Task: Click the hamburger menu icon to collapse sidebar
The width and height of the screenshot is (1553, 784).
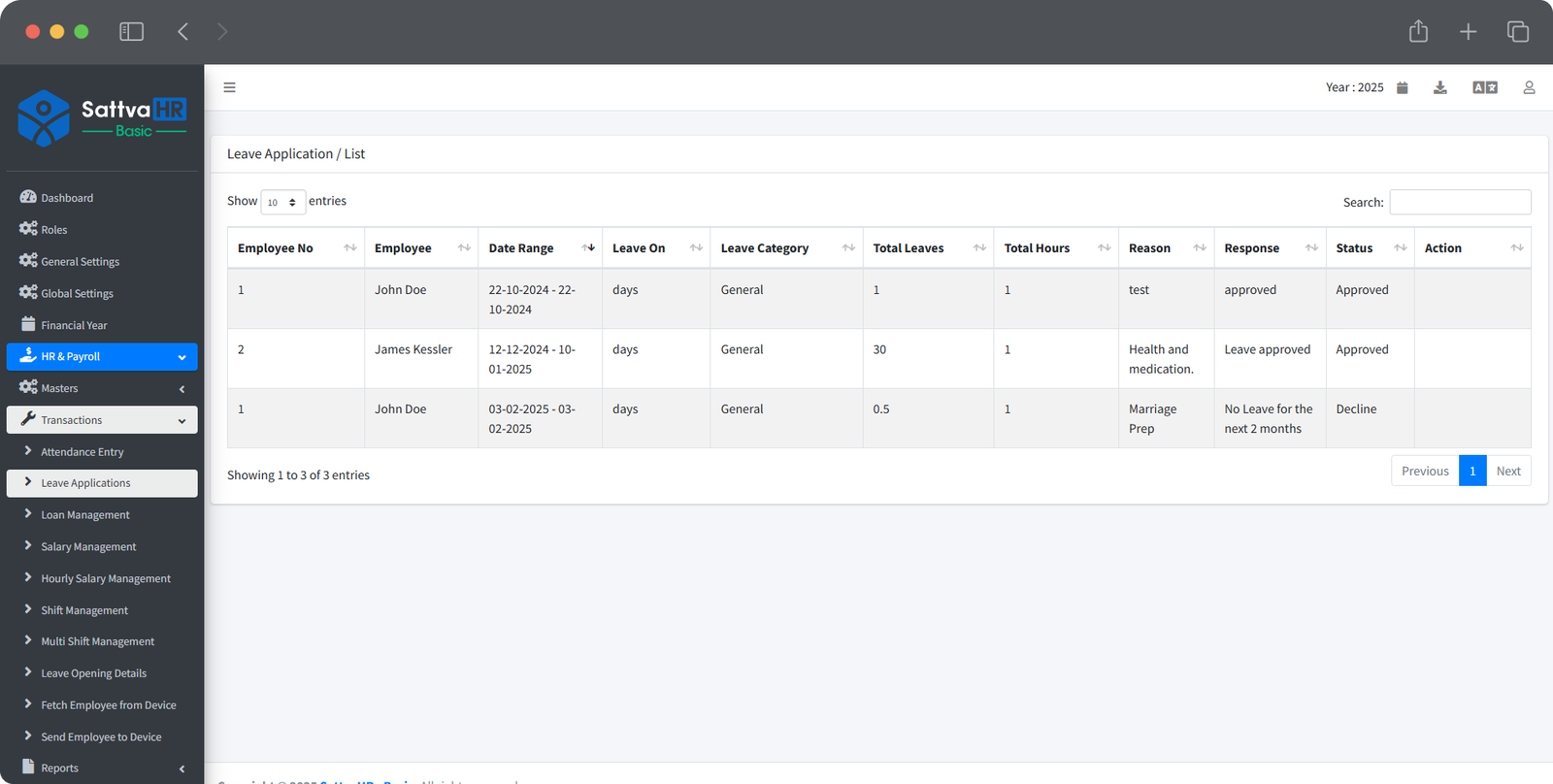Action: [x=229, y=87]
